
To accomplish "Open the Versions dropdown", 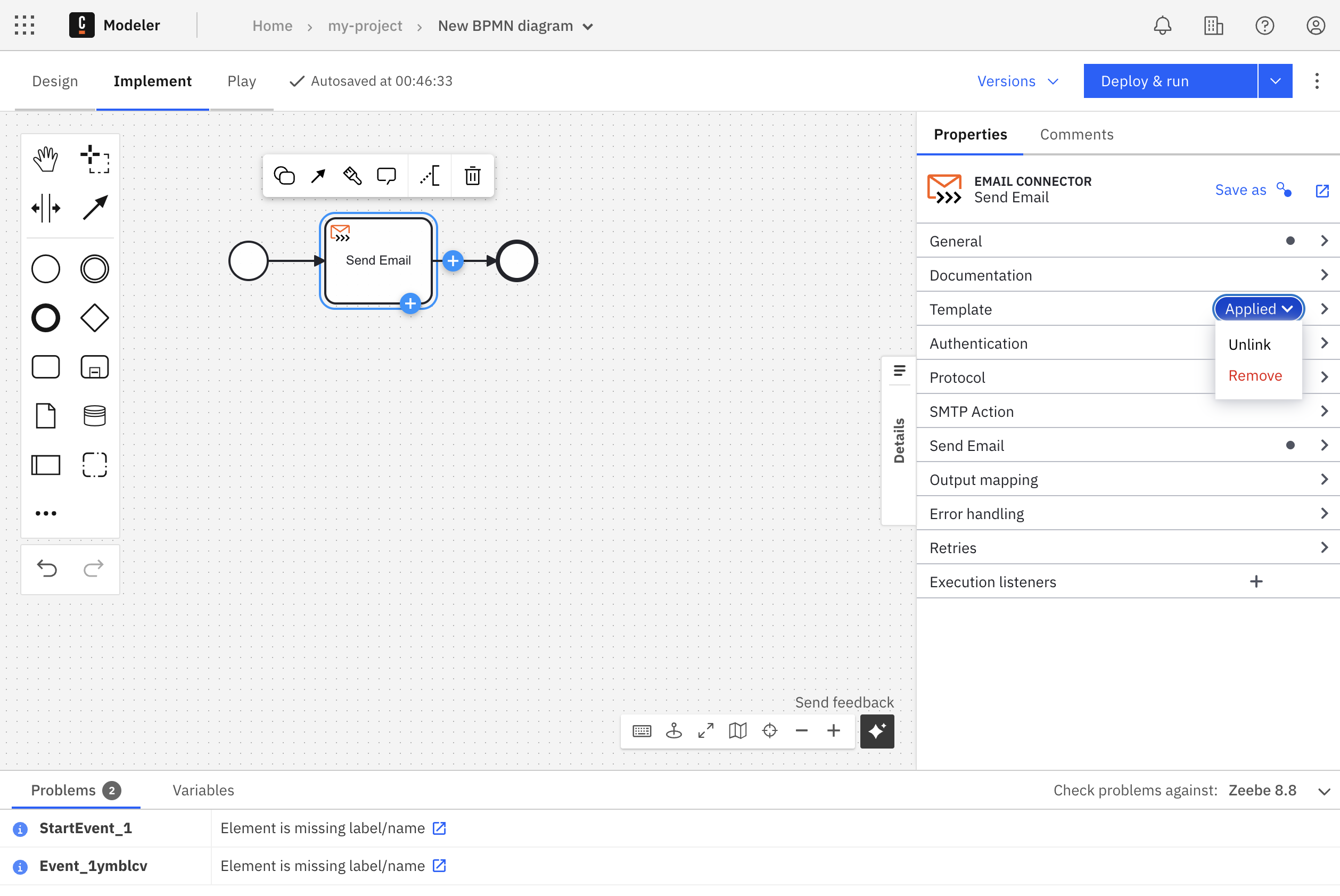I will click(x=1018, y=81).
